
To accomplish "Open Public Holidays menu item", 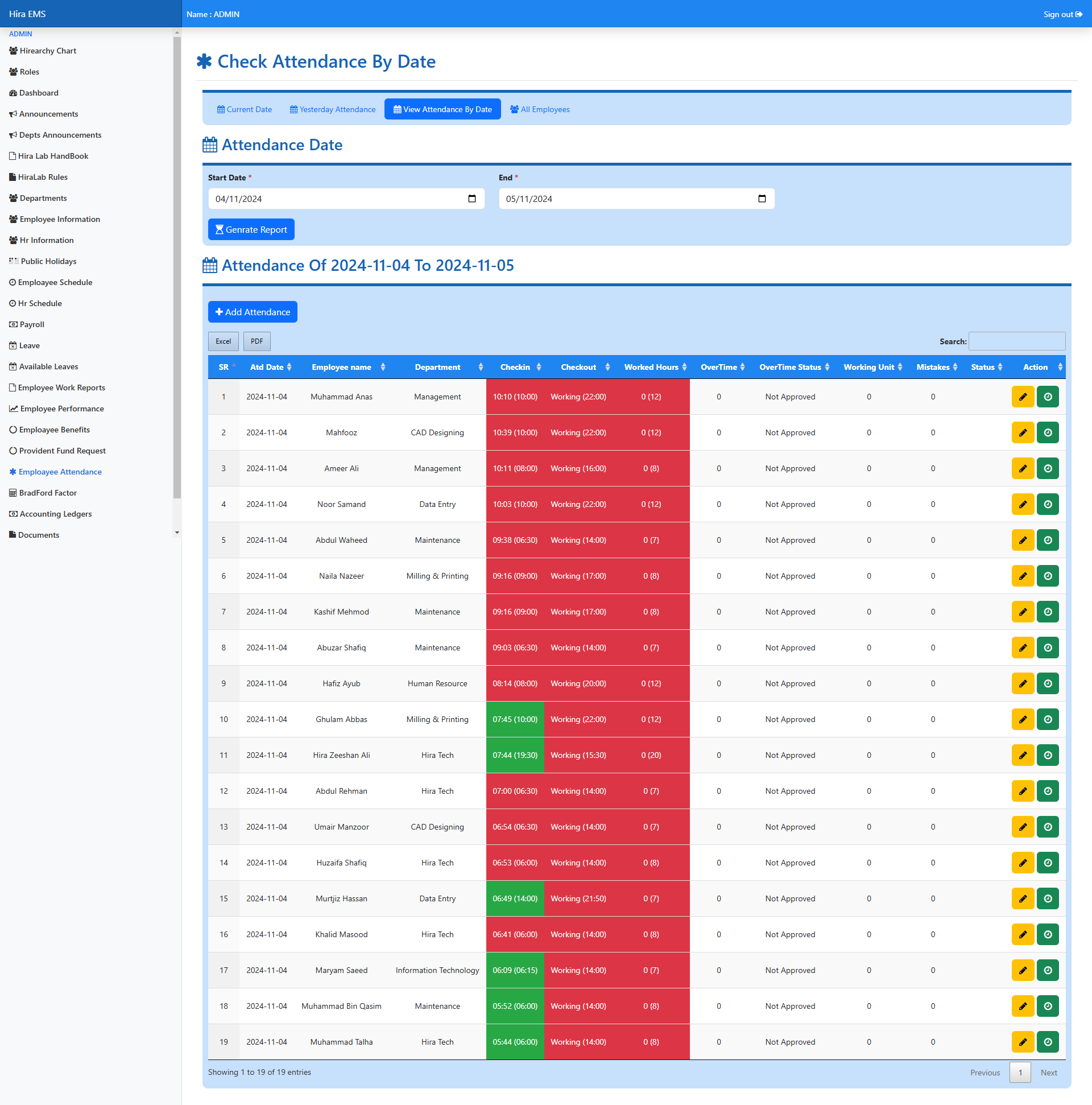I will pyautogui.click(x=43, y=261).
